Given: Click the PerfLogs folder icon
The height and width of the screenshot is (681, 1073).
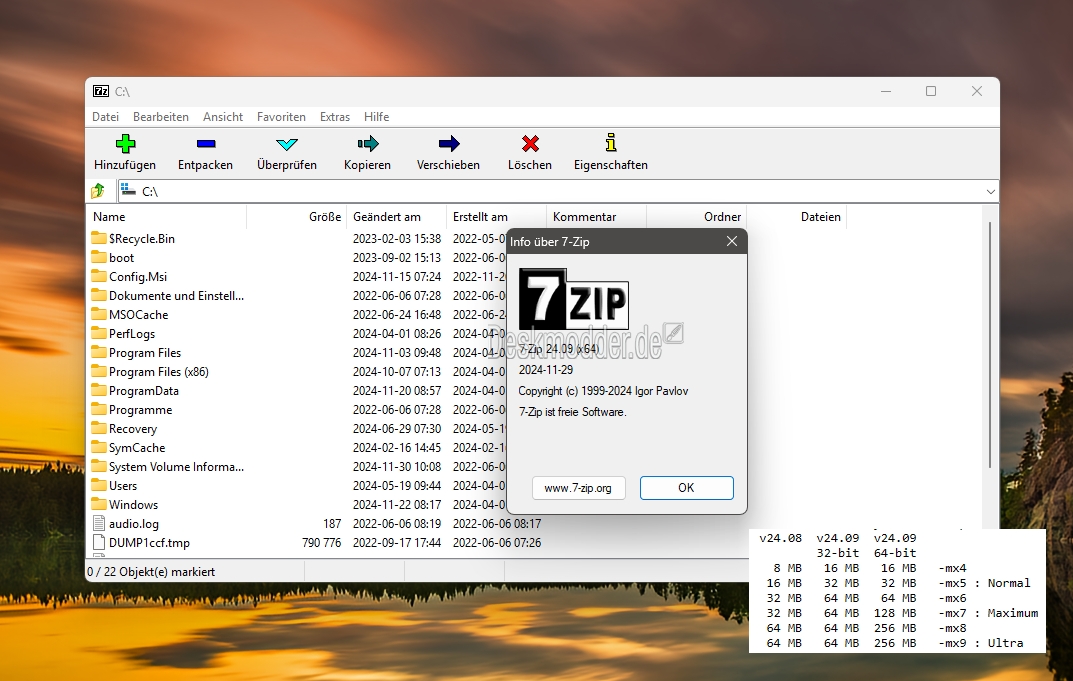Looking at the screenshot, I should pyautogui.click(x=99, y=333).
